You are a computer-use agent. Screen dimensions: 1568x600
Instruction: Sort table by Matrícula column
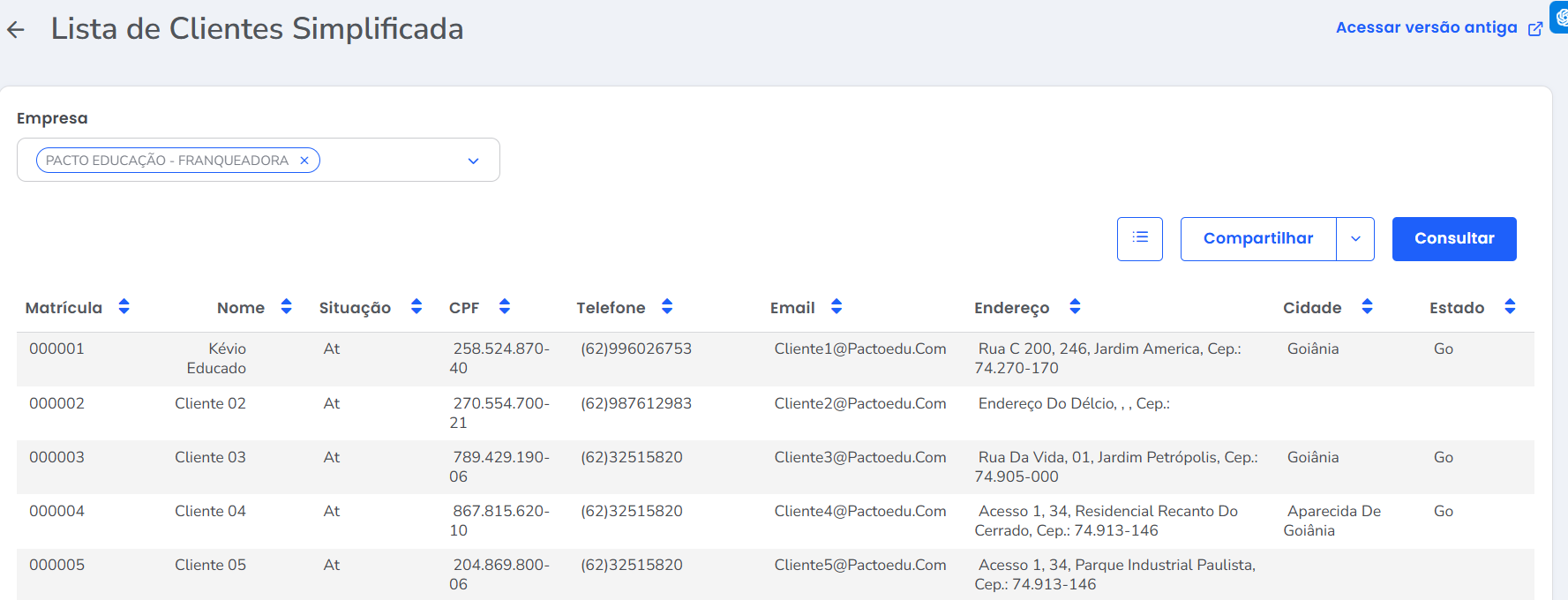(124, 307)
